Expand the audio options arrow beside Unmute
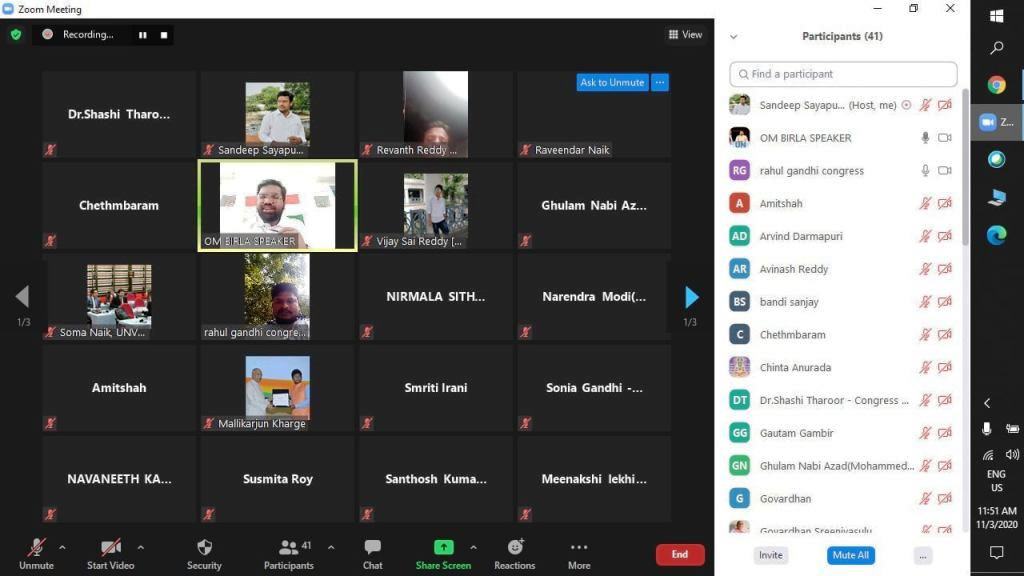1024x576 pixels. click(62, 547)
